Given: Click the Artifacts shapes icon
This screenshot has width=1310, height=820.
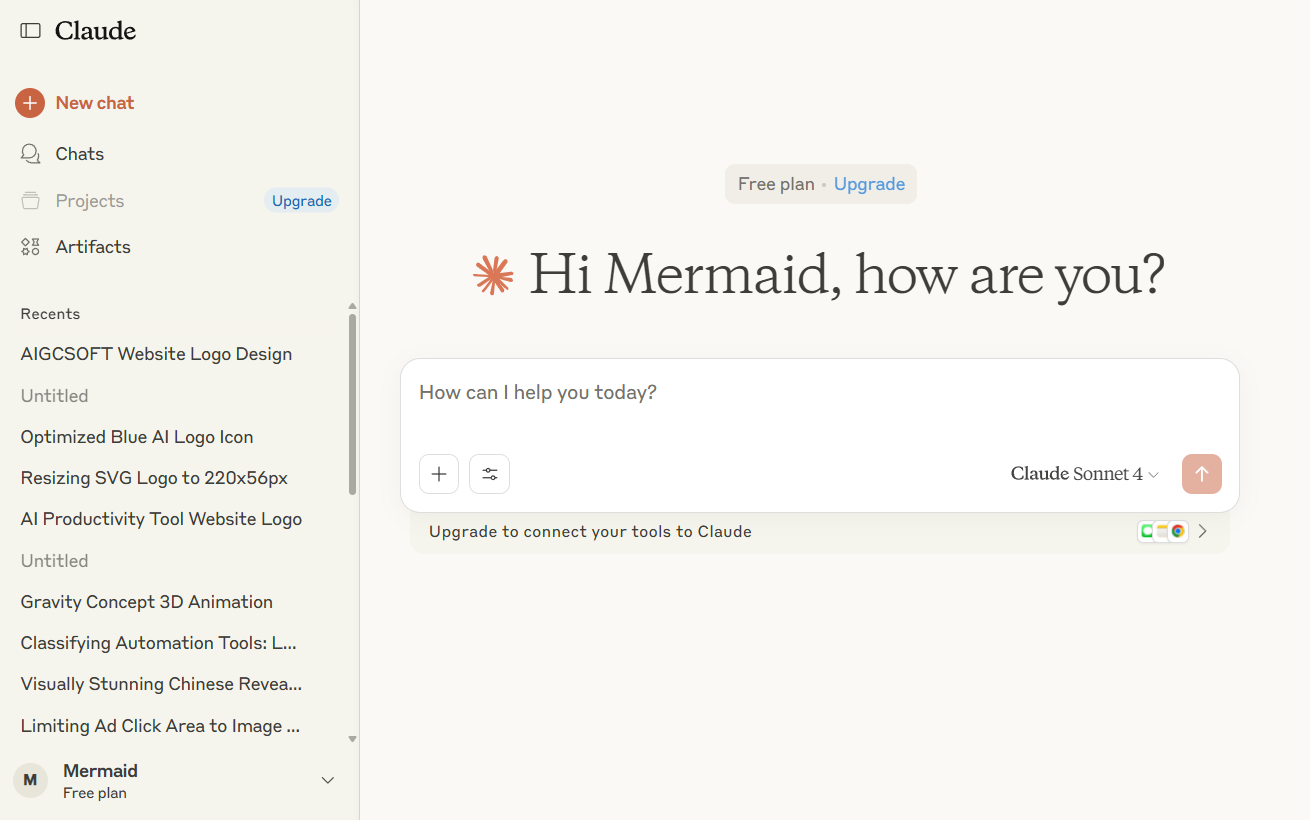Looking at the screenshot, I should coord(31,247).
